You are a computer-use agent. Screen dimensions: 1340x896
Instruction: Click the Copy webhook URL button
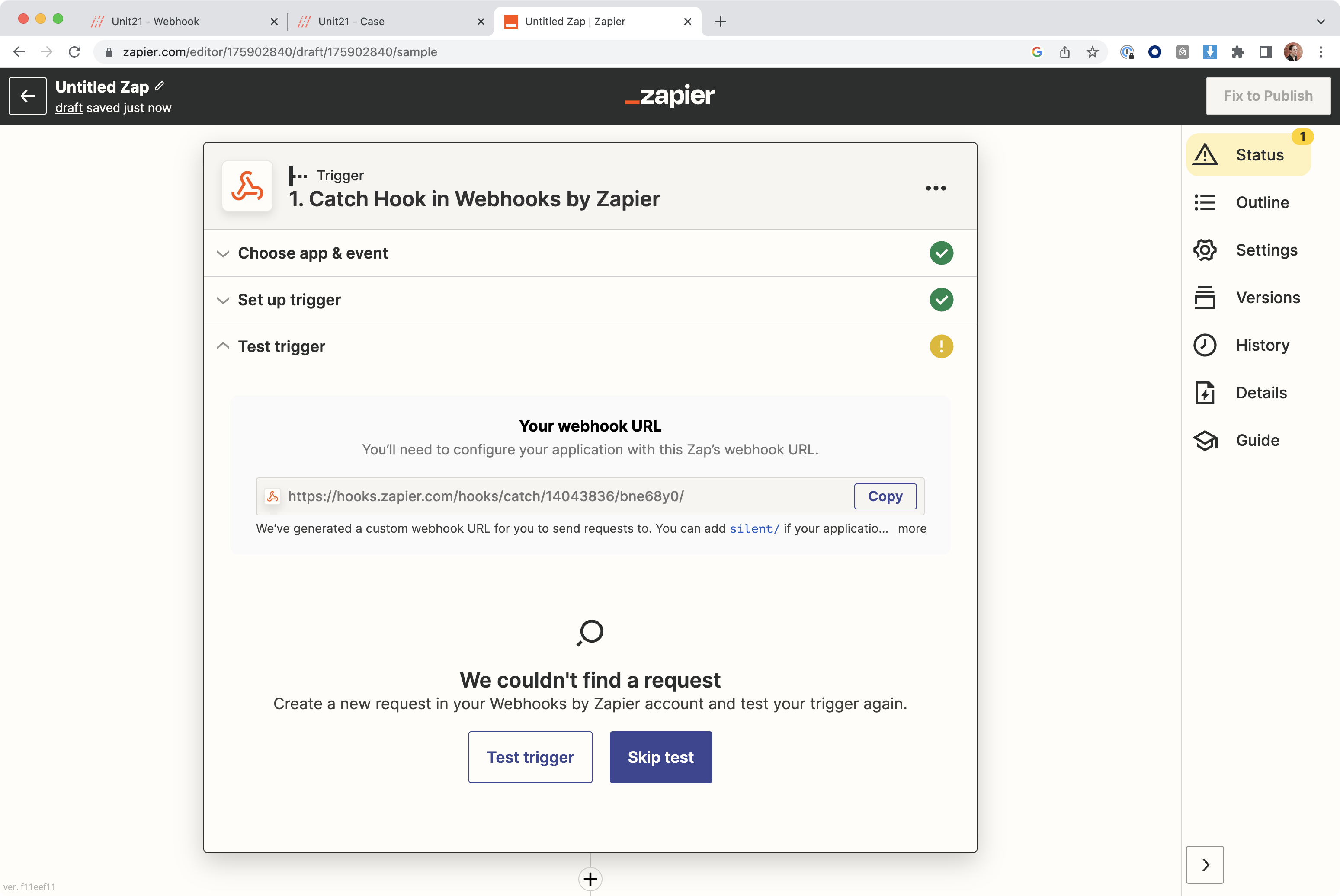[885, 496]
